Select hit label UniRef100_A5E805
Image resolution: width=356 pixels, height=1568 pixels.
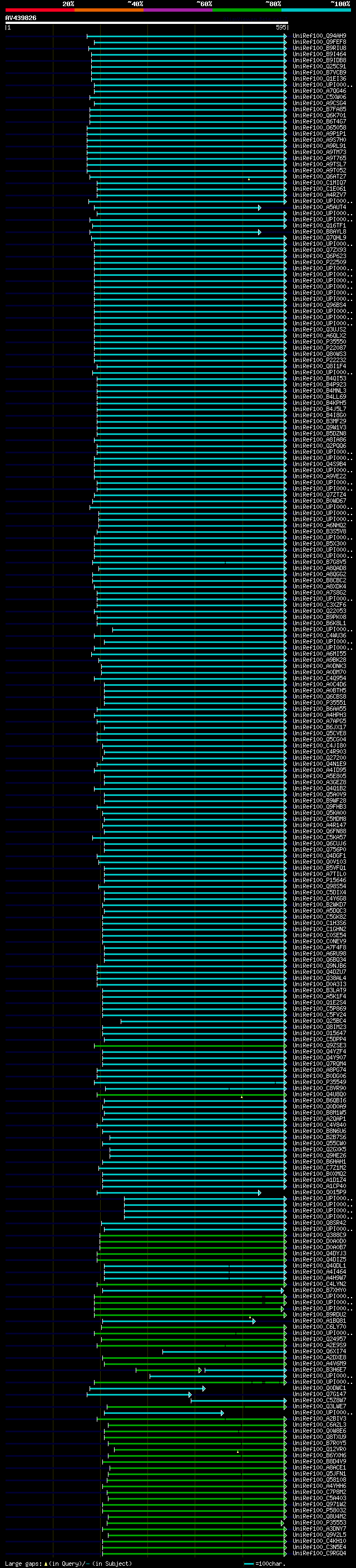pos(319,776)
